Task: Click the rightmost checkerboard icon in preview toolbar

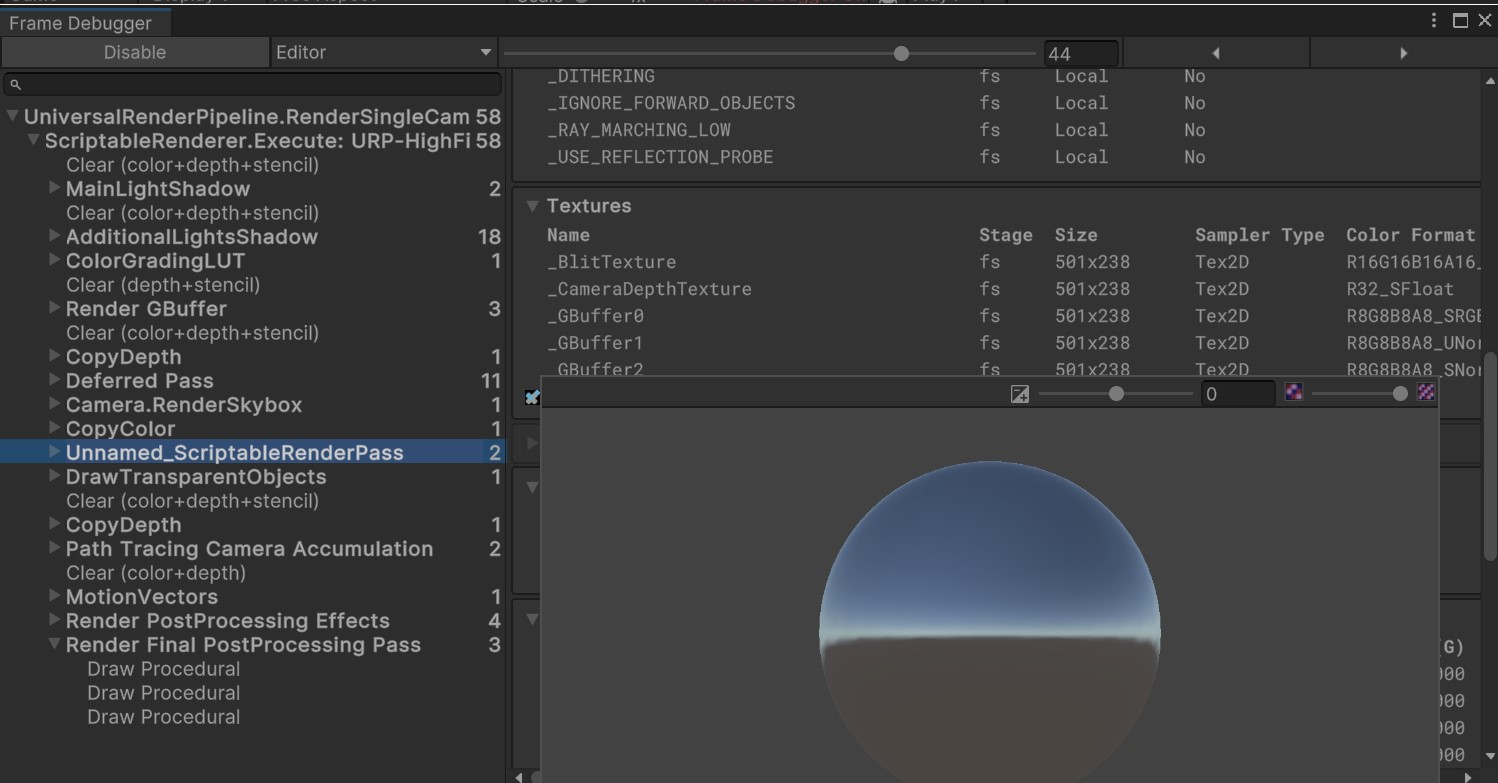Action: [x=1426, y=392]
